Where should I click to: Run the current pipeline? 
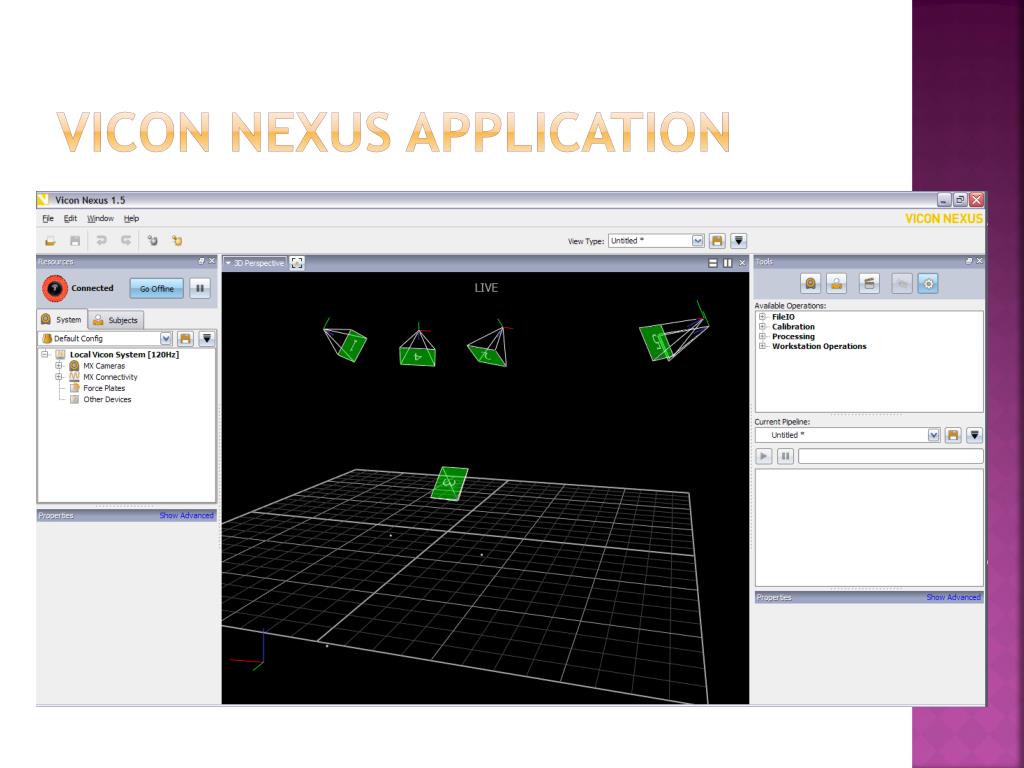coord(763,456)
